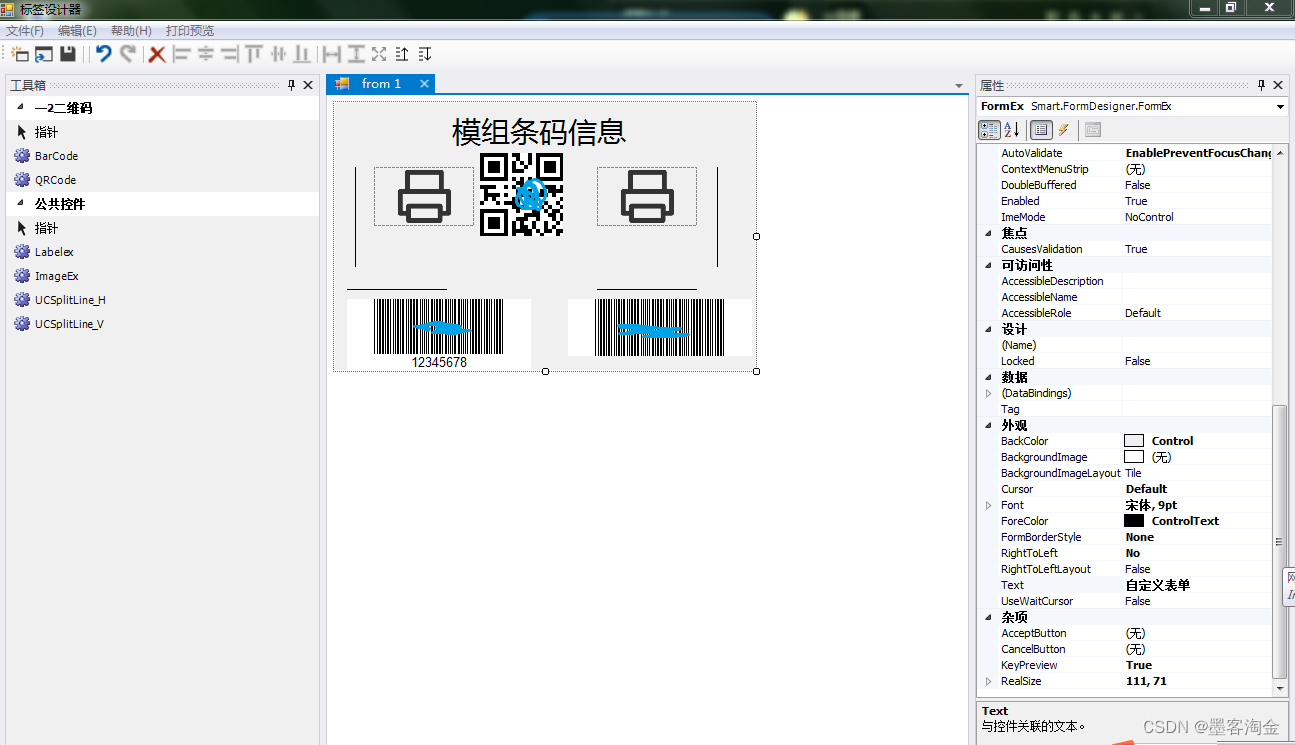Click the make same size icon
This screenshot has width=1295, height=745.
(x=379, y=54)
